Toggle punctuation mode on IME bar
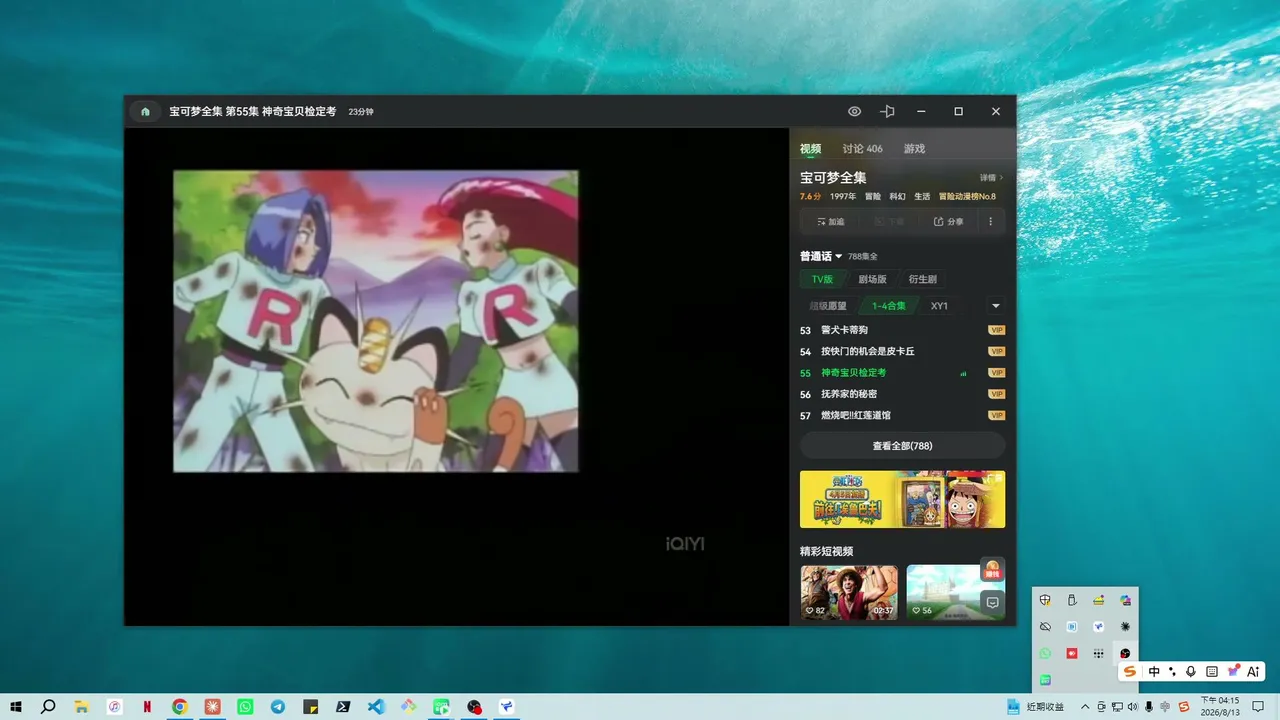The width and height of the screenshot is (1280, 720). pyautogui.click(x=1173, y=672)
